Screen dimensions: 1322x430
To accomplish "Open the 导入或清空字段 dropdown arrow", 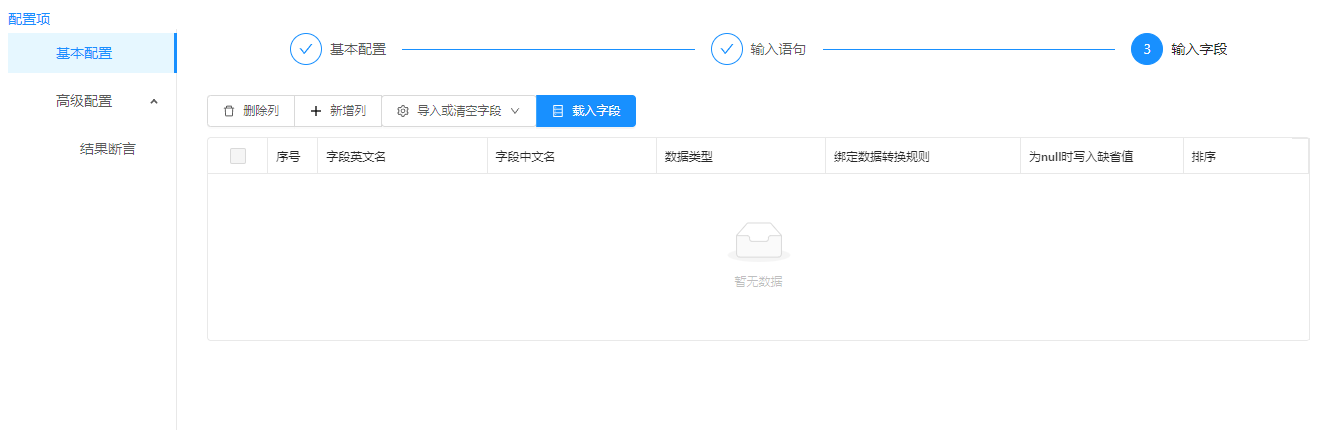I will point(515,111).
